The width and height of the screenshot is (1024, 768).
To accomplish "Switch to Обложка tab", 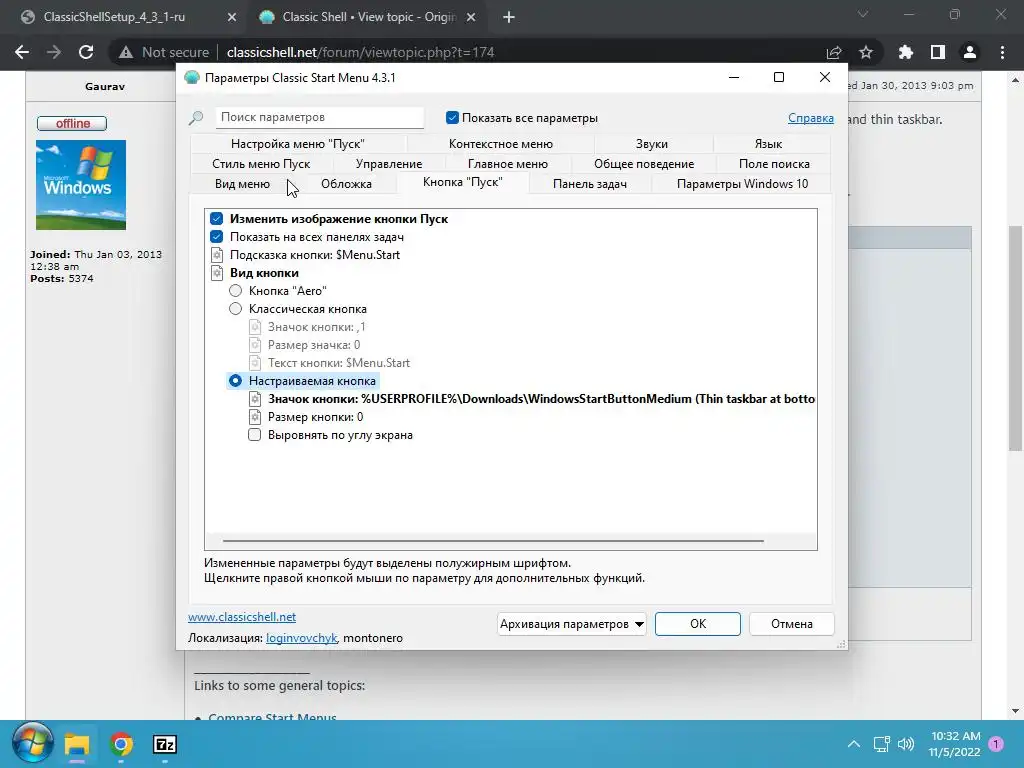I will click(x=346, y=184).
